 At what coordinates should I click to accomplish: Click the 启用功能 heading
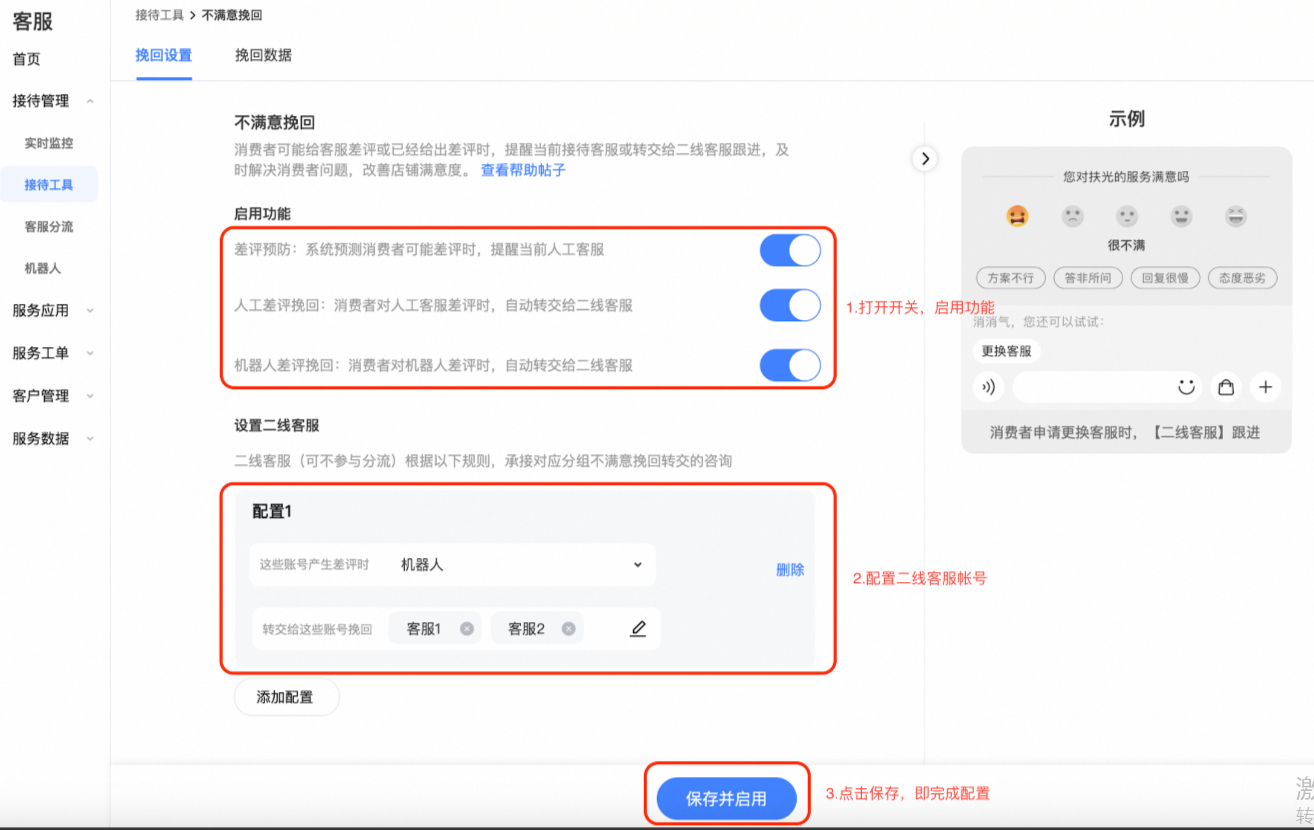pos(262,213)
